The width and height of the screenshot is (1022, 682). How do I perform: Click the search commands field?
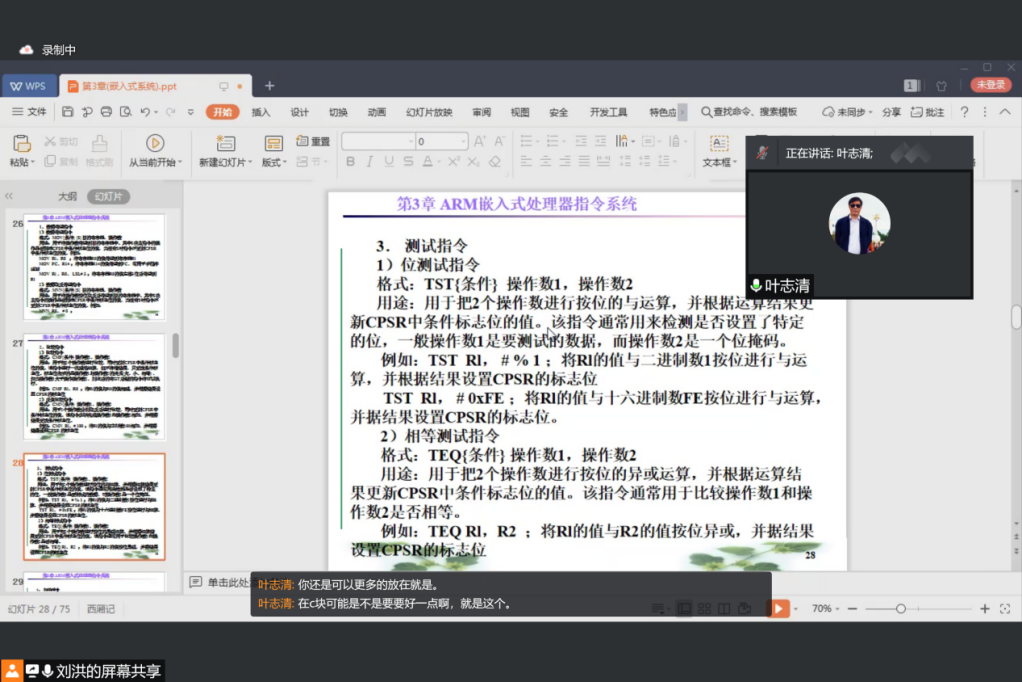750,112
